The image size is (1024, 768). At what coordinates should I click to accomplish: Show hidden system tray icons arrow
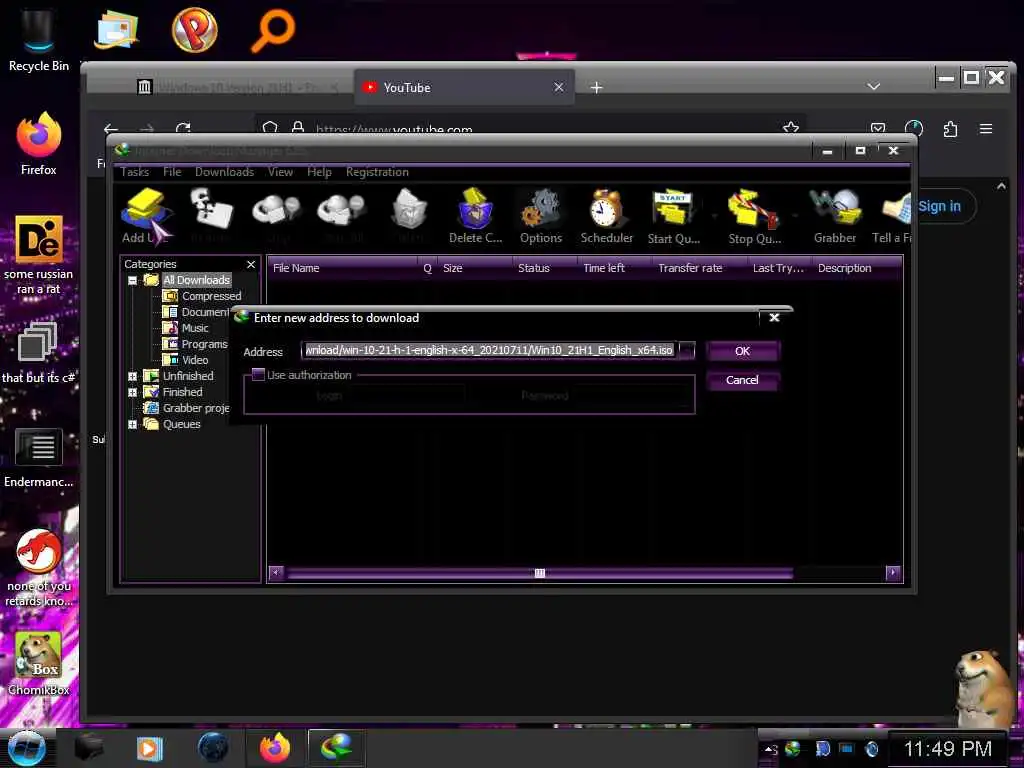(x=771, y=750)
